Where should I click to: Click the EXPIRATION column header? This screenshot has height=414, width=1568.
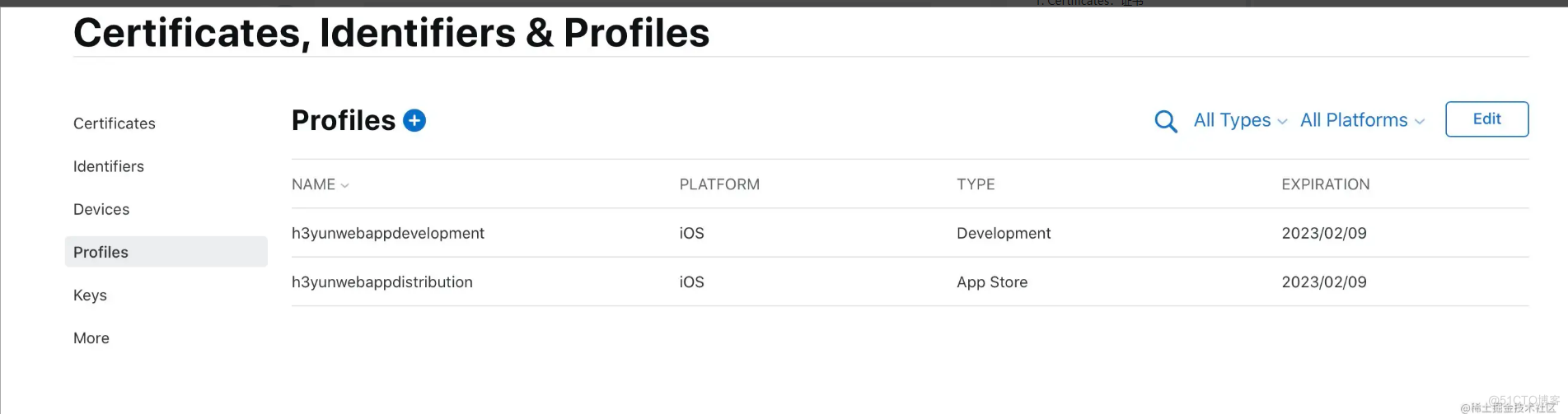coord(1326,184)
